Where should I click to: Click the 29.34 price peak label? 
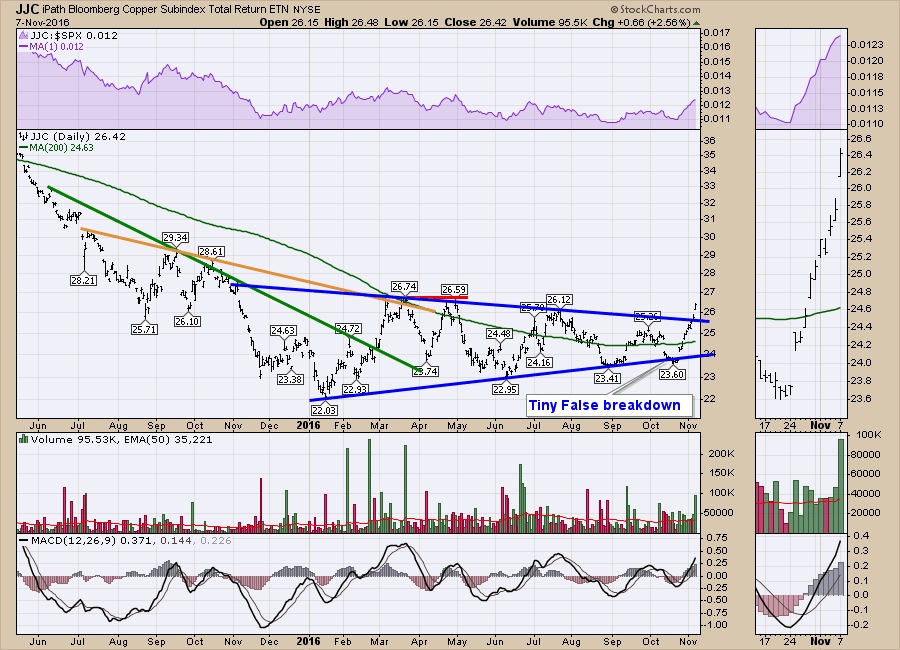[175, 238]
